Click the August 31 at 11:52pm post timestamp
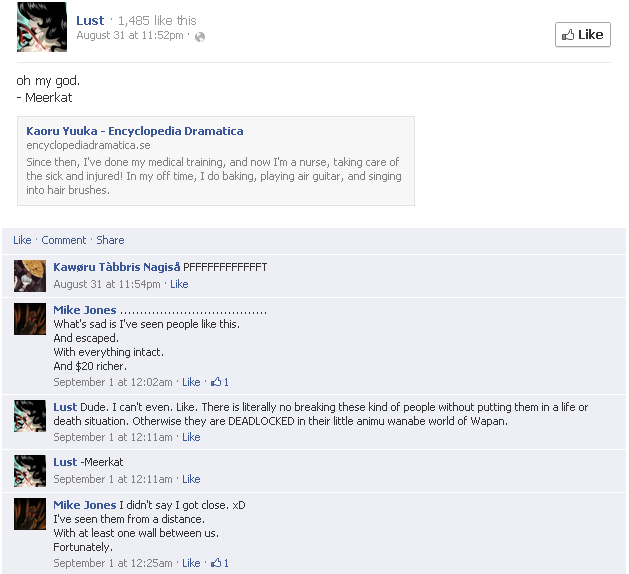 130,35
